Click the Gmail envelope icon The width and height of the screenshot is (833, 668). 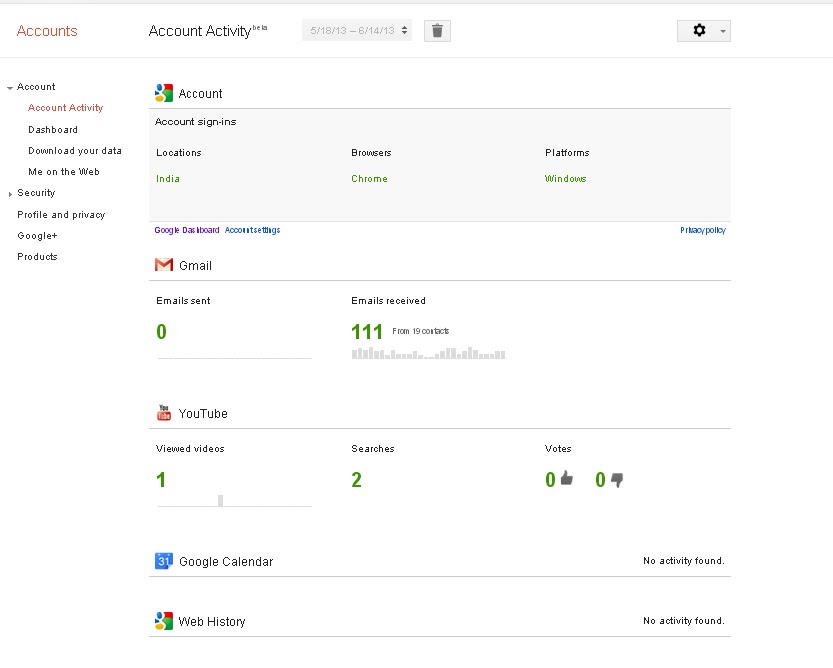point(163,265)
